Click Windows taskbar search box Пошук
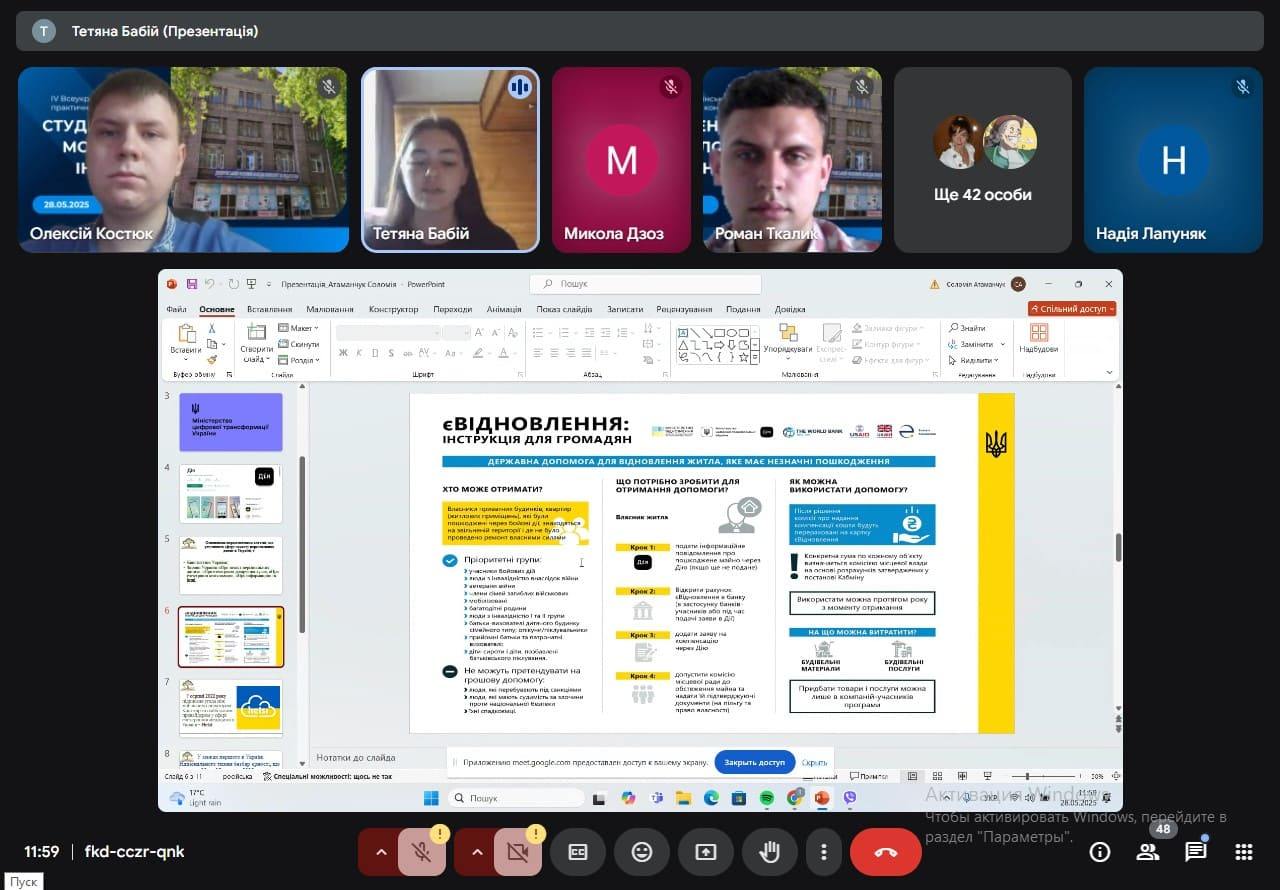 pyautogui.click(x=516, y=798)
